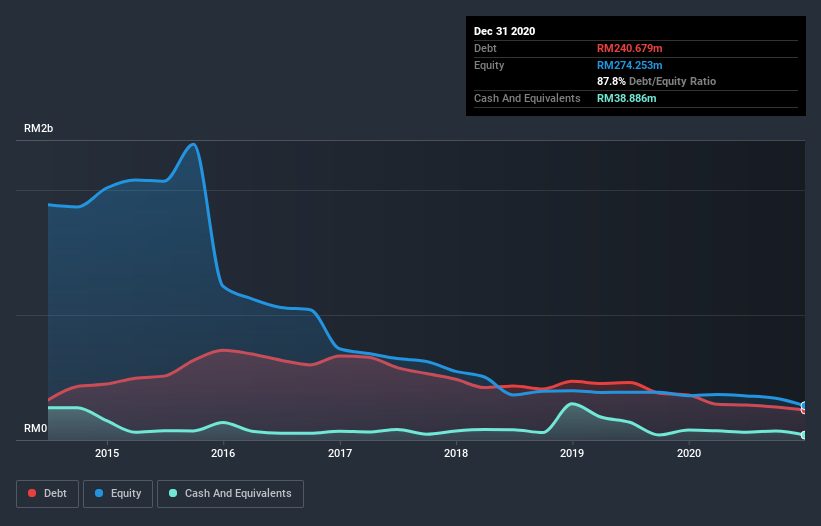Click the red Debt legend dot
The image size is (821, 526).
[32, 493]
